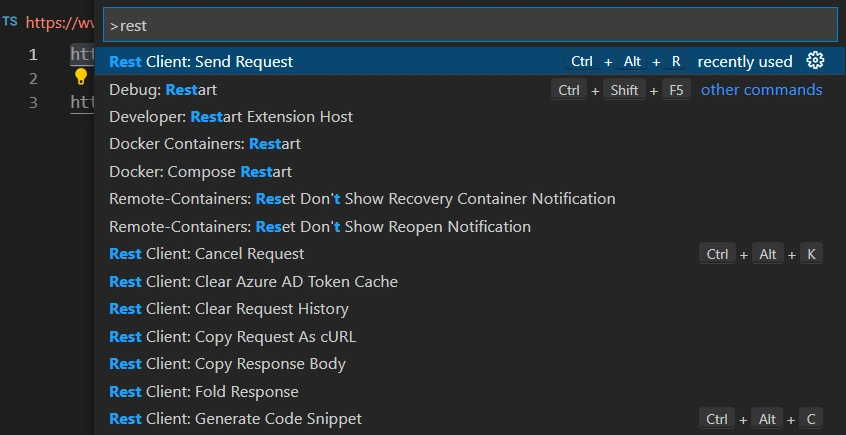
Task: Select Docker Containers: Restart entry
Action: pos(468,144)
